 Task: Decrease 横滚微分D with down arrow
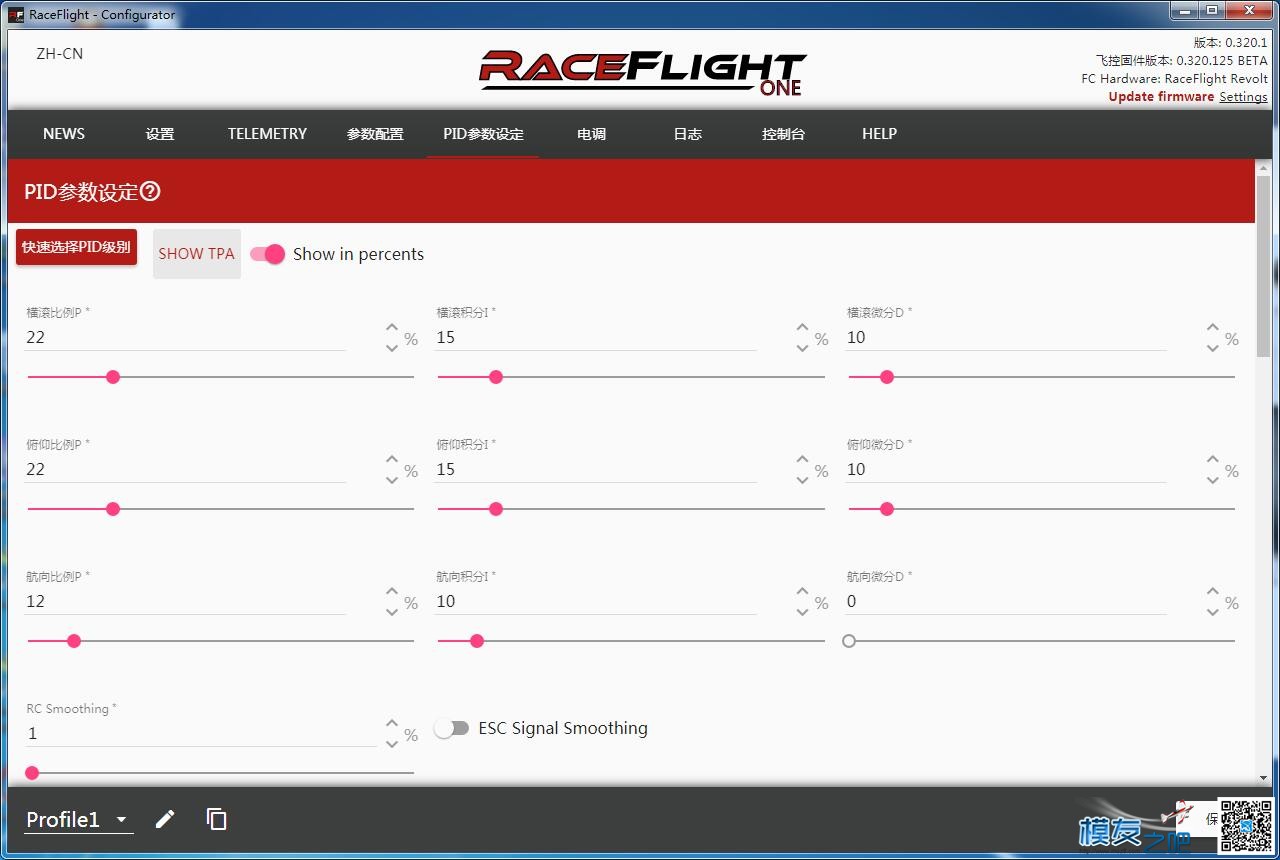(1212, 347)
